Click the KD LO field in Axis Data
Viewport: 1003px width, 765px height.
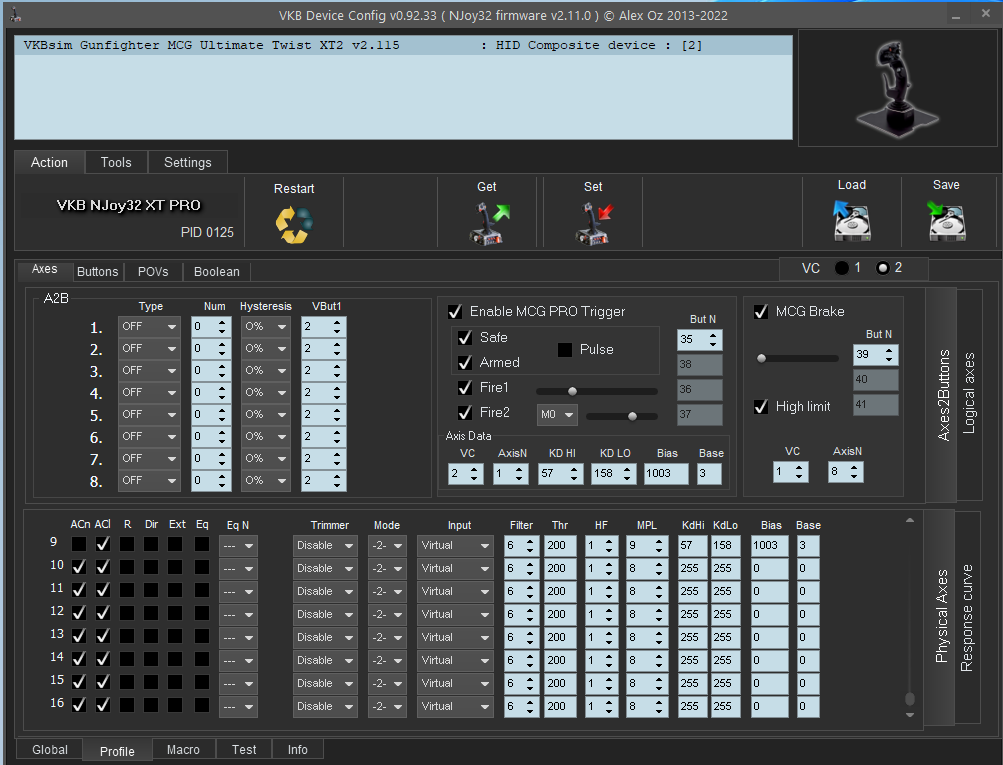[x=613, y=474]
